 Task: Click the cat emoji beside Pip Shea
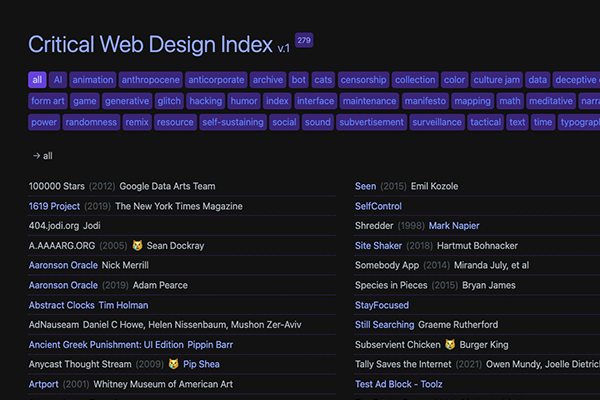(x=173, y=364)
